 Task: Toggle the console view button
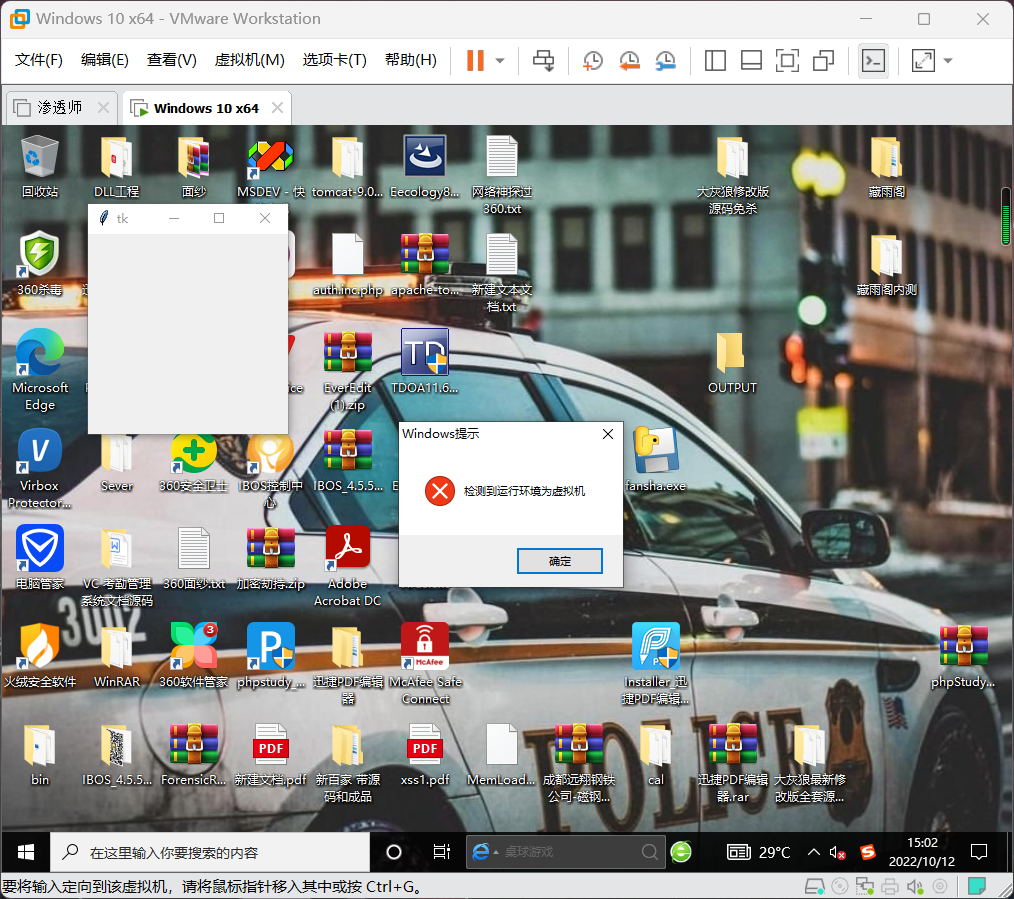click(873, 61)
